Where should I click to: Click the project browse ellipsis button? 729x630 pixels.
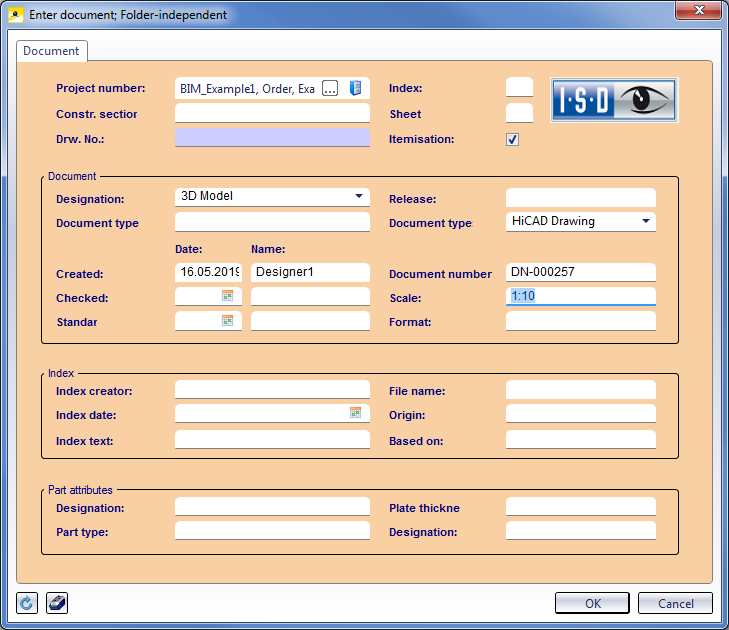pyautogui.click(x=329, y=89)
